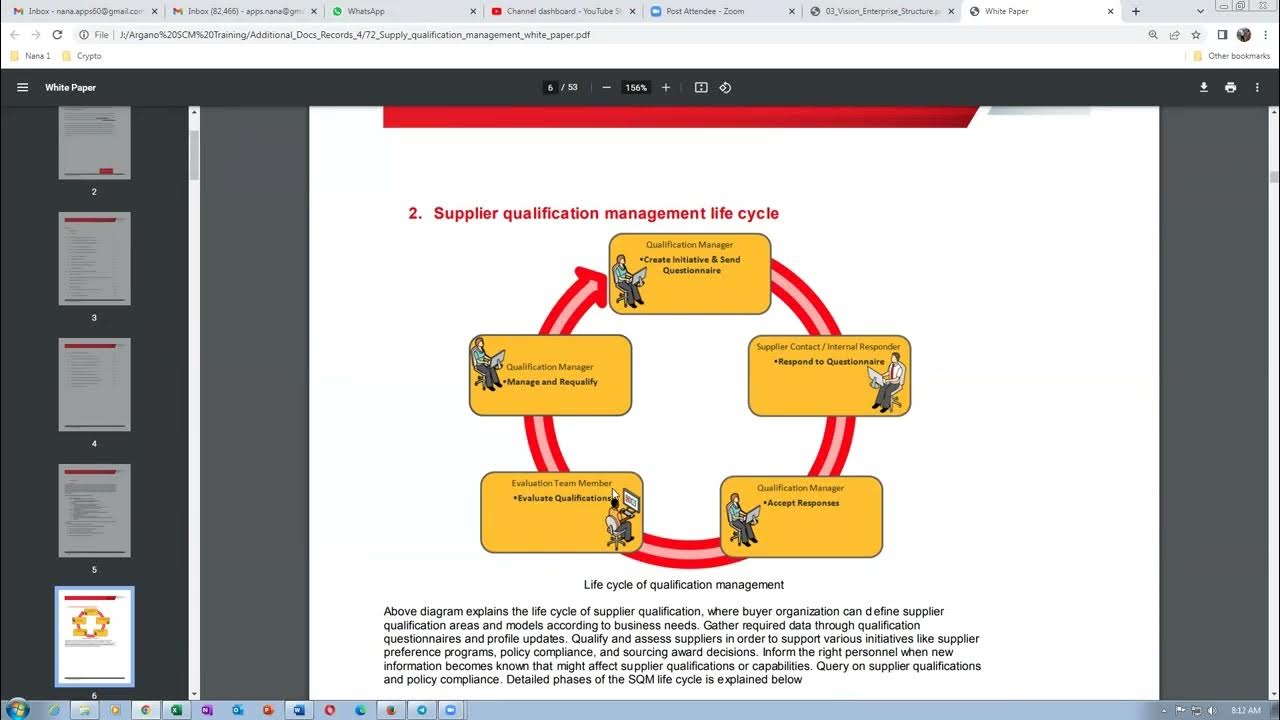The image size is (1280, 720).
Task: Bookmark this page with star icon
Action: [1195, 34]
